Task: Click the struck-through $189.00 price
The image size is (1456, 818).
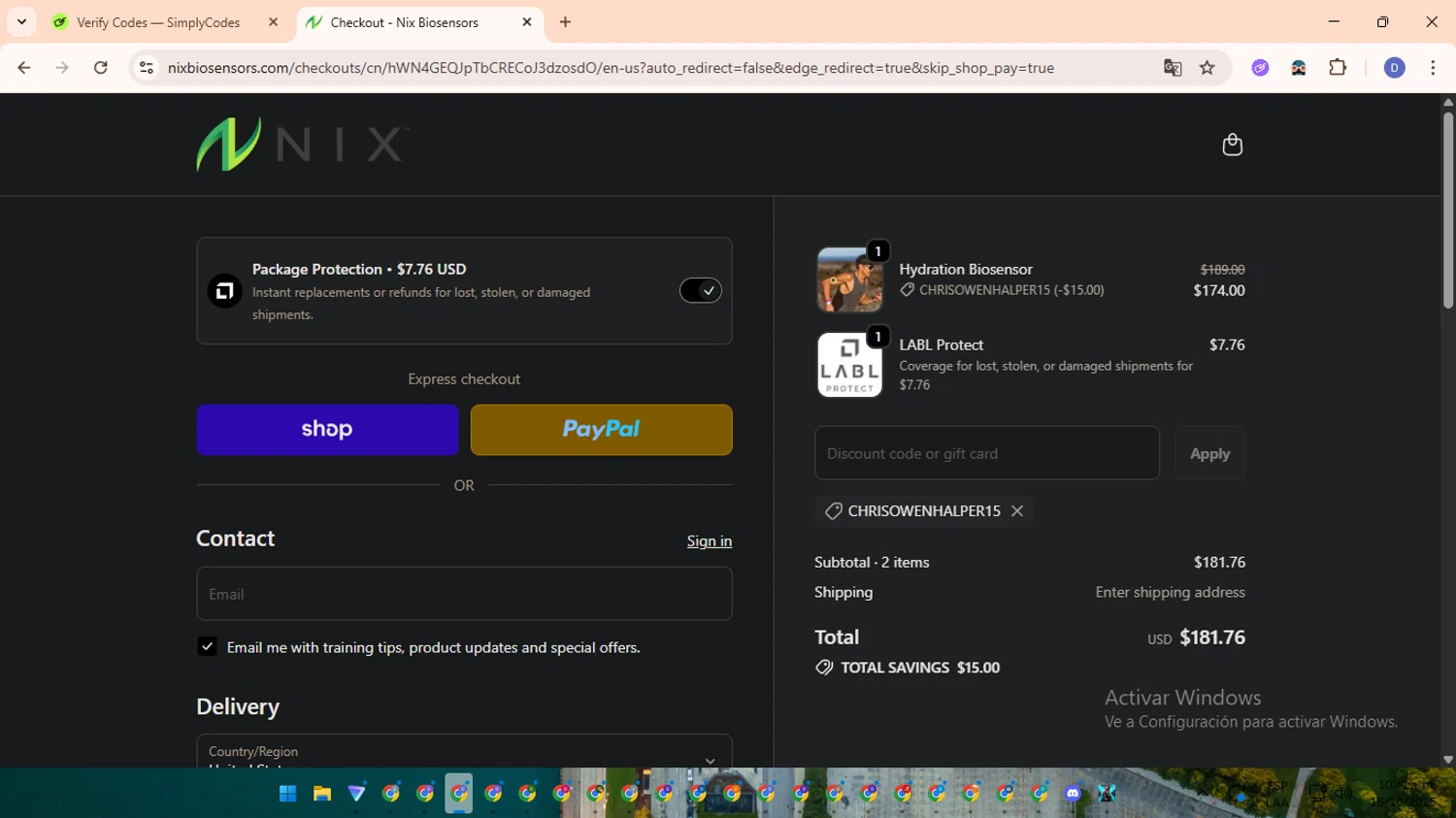Action: 1222,270
